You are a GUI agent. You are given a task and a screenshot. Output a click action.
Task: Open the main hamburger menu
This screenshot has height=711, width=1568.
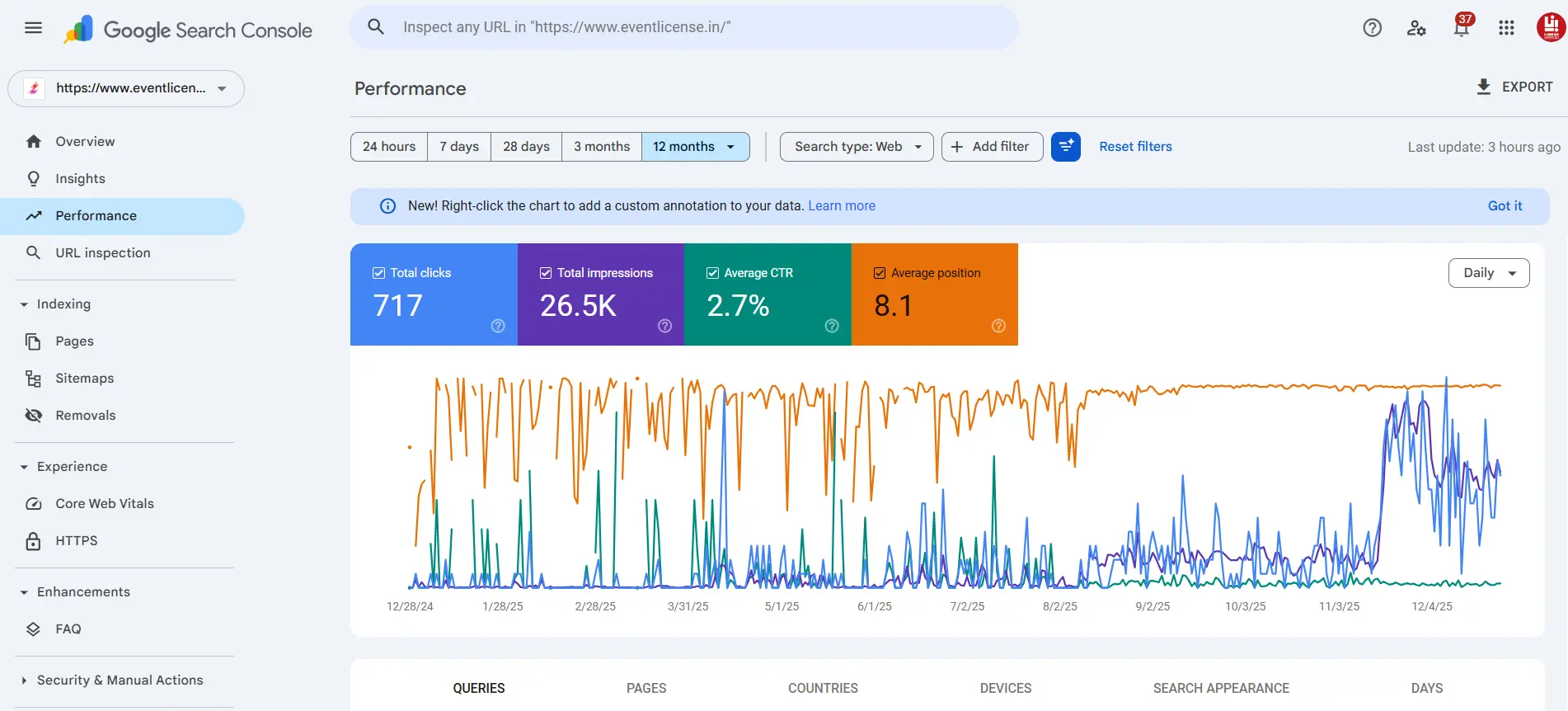[x=33, y=28]
